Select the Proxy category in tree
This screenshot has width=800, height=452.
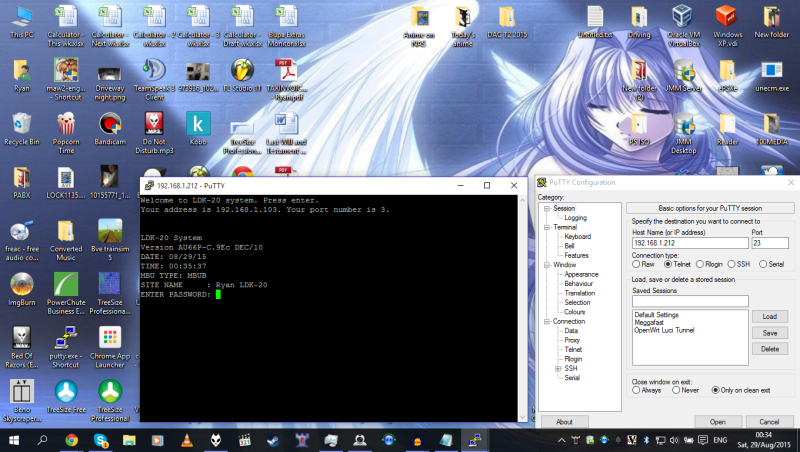click(x=572, y=340)
